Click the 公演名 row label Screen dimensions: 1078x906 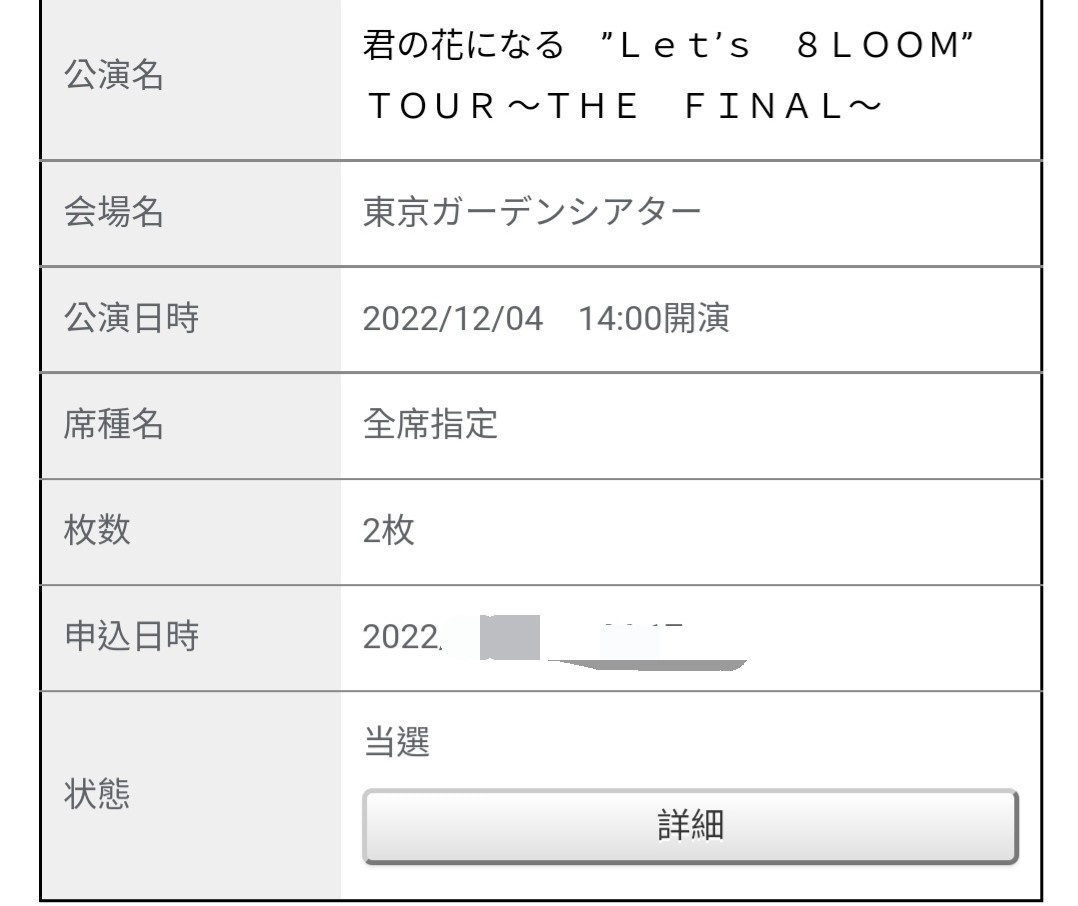coord(113,75)
